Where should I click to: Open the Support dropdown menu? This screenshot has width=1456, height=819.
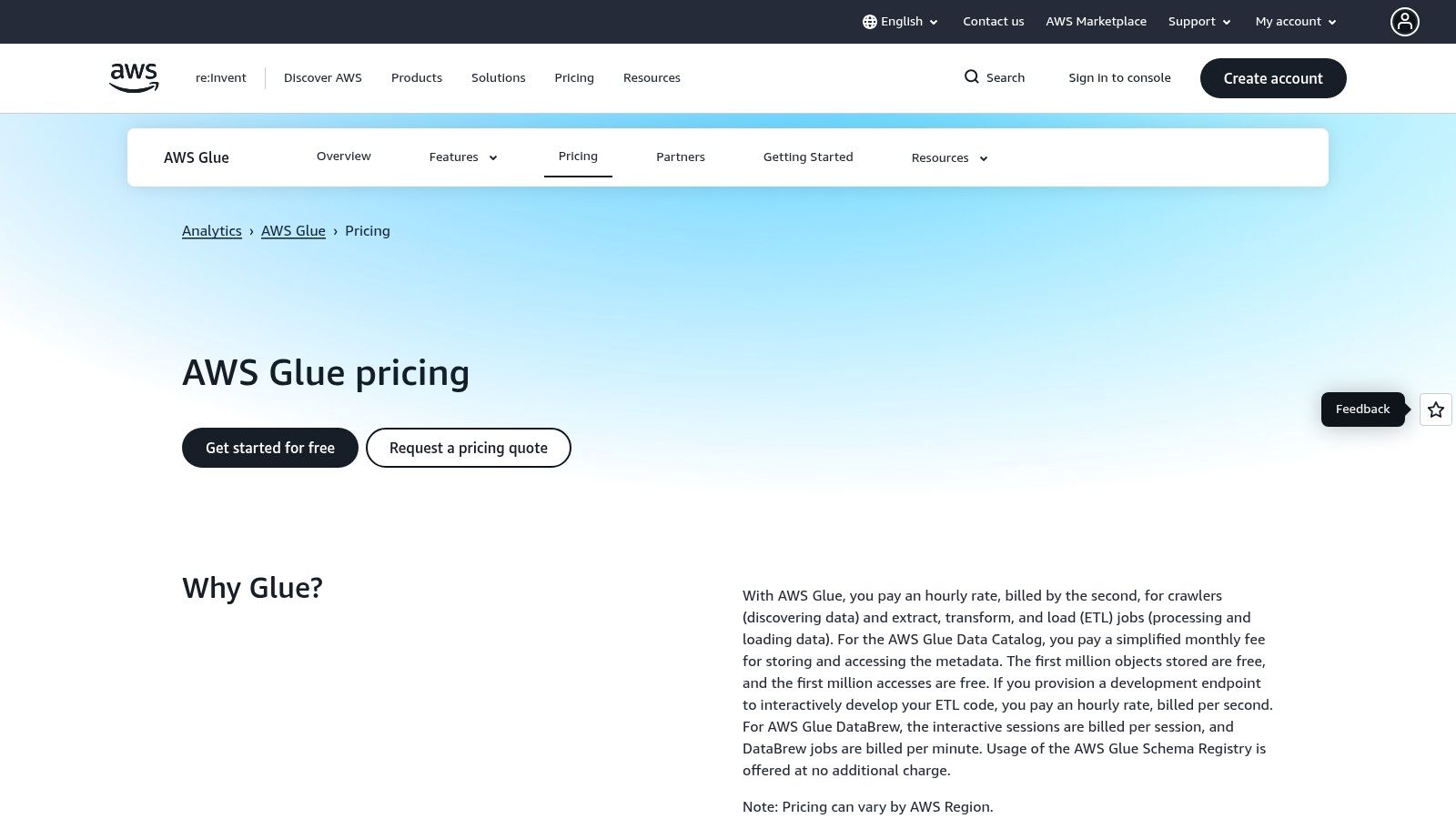click(1199, 22)
